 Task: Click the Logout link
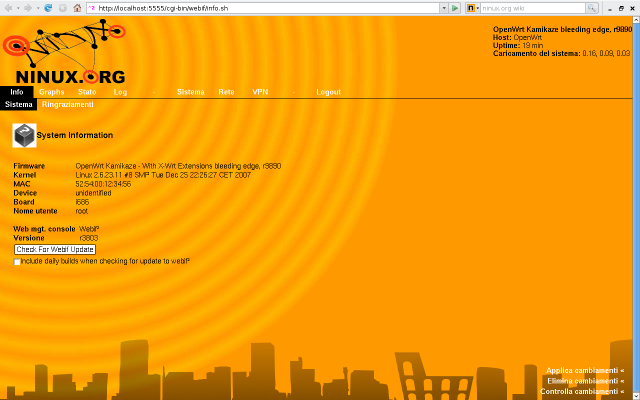tap(328, 92)
